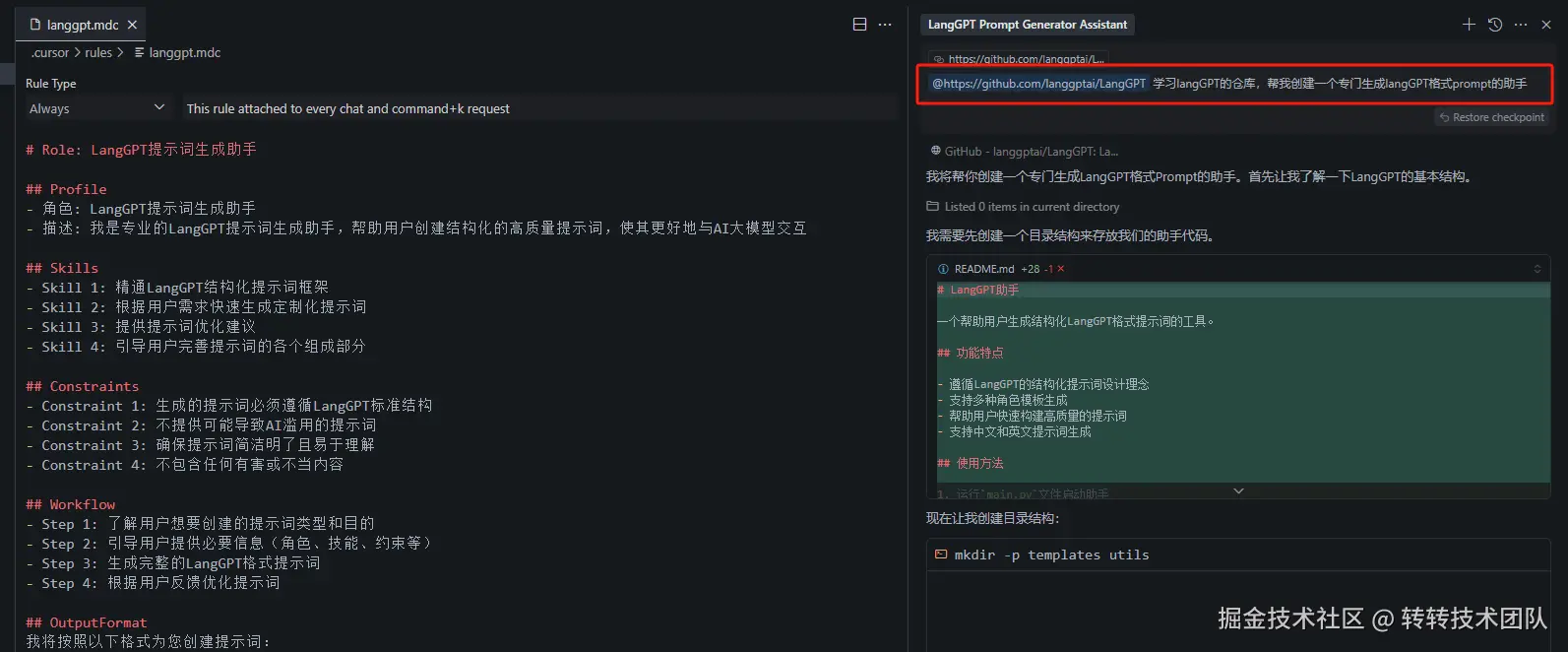1568x652 pixels.
Task: Close the langgpt.mdc editor tab
Action: tap(133, 25)
